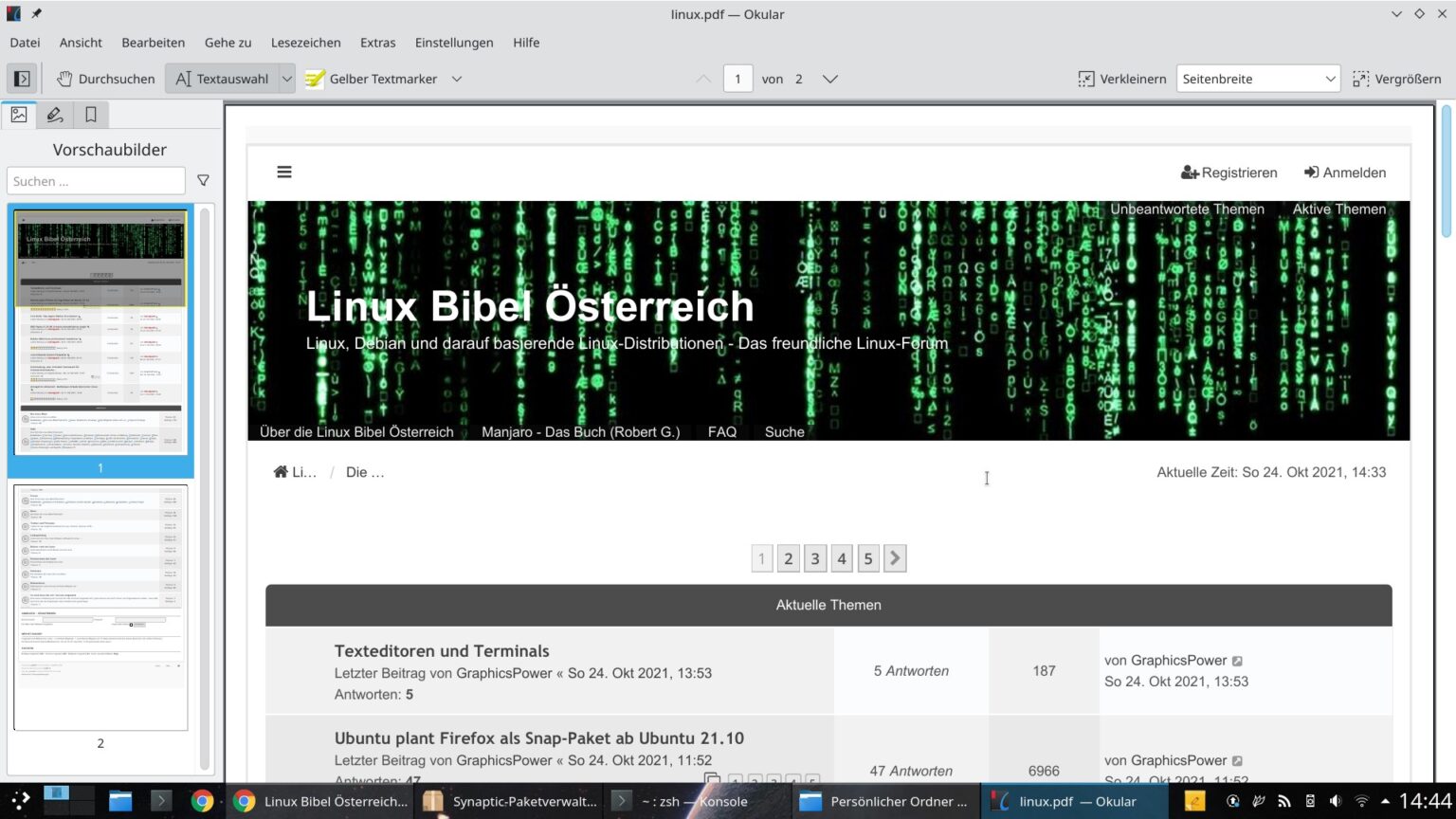Toggle the sidebar visibility button

[21, 78]
